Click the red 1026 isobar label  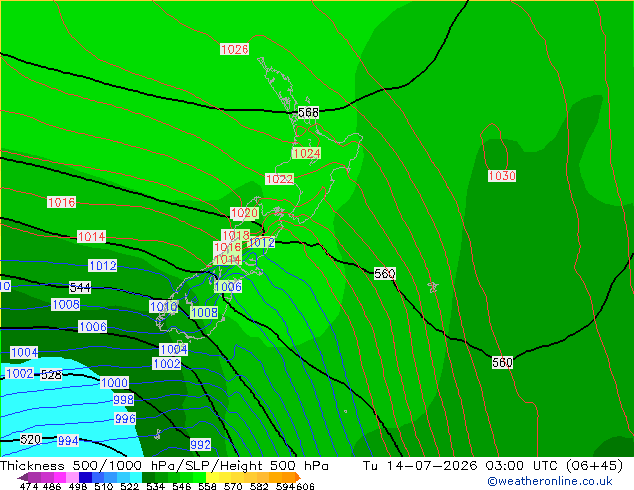click(235, 49)
